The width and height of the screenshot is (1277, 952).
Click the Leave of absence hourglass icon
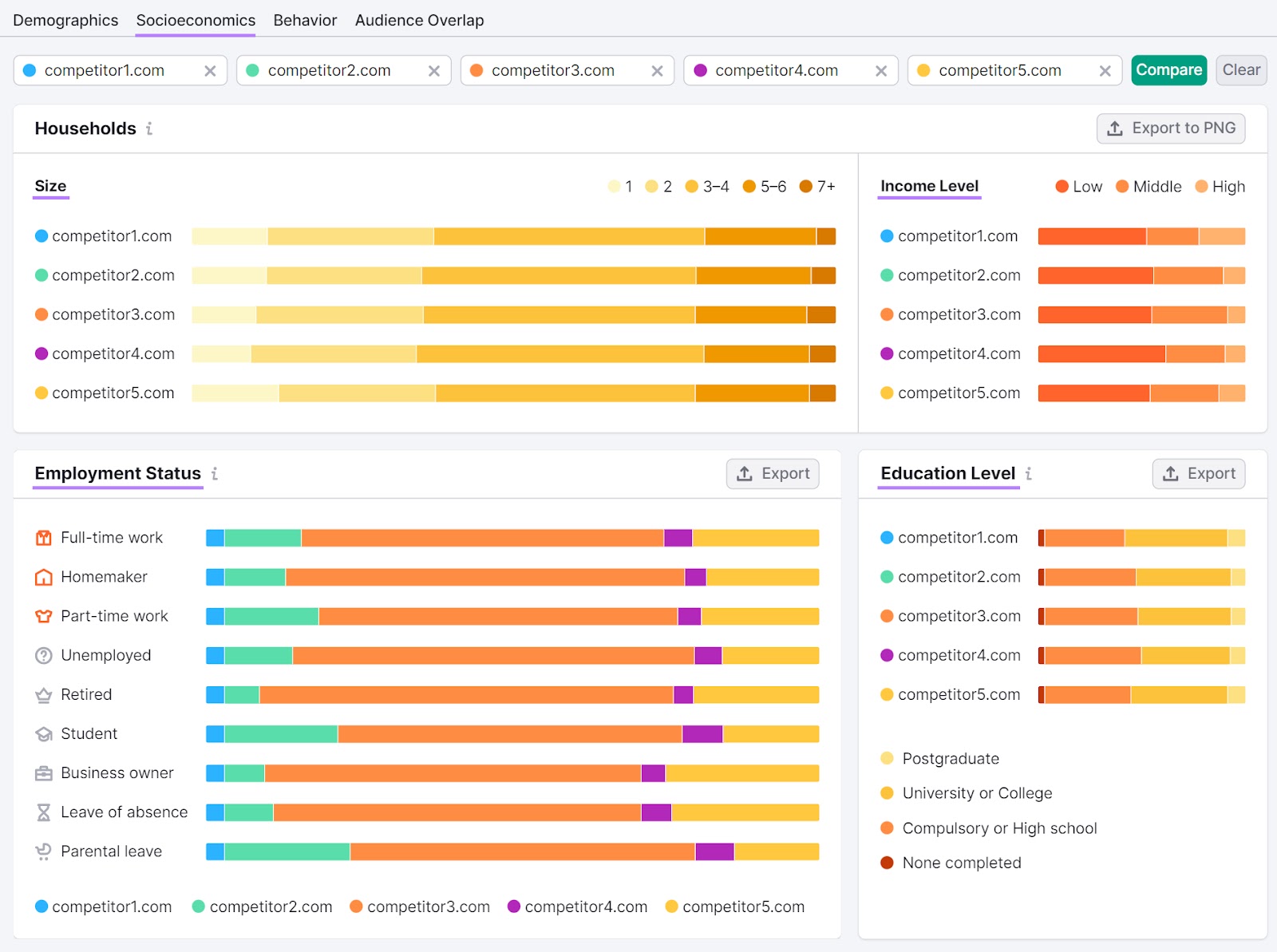coord(43,812)
